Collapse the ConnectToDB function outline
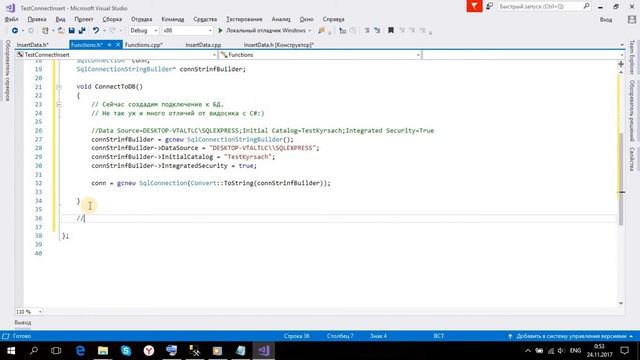The height and width of the screenshot is (360, 640). click(59, 87)
